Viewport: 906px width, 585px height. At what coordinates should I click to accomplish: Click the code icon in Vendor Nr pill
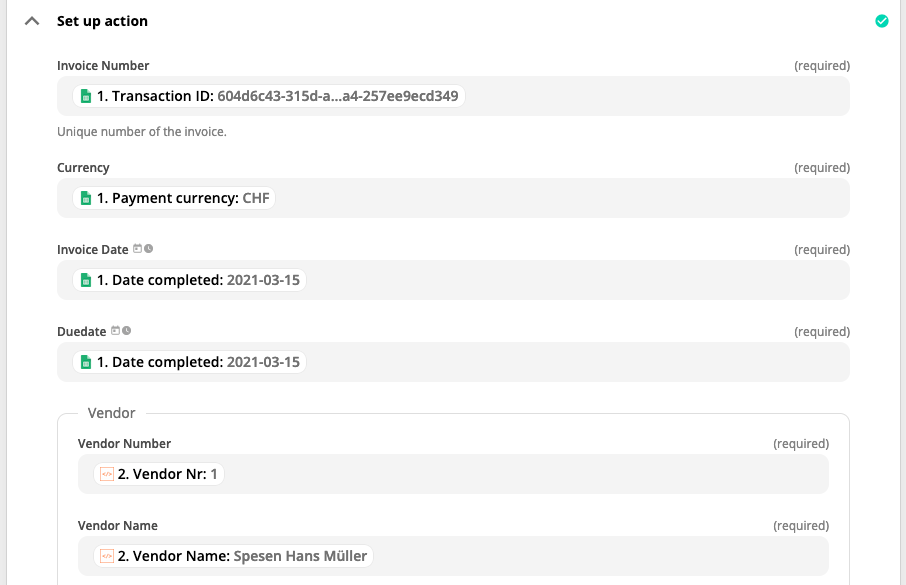[107, 474]
